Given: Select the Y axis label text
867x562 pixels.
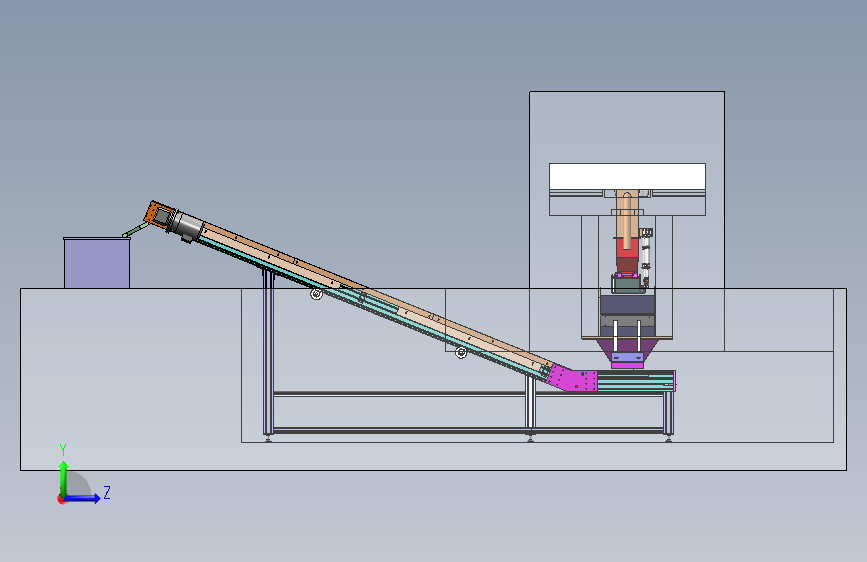Looking at the screenshot, I should [63, 449].
